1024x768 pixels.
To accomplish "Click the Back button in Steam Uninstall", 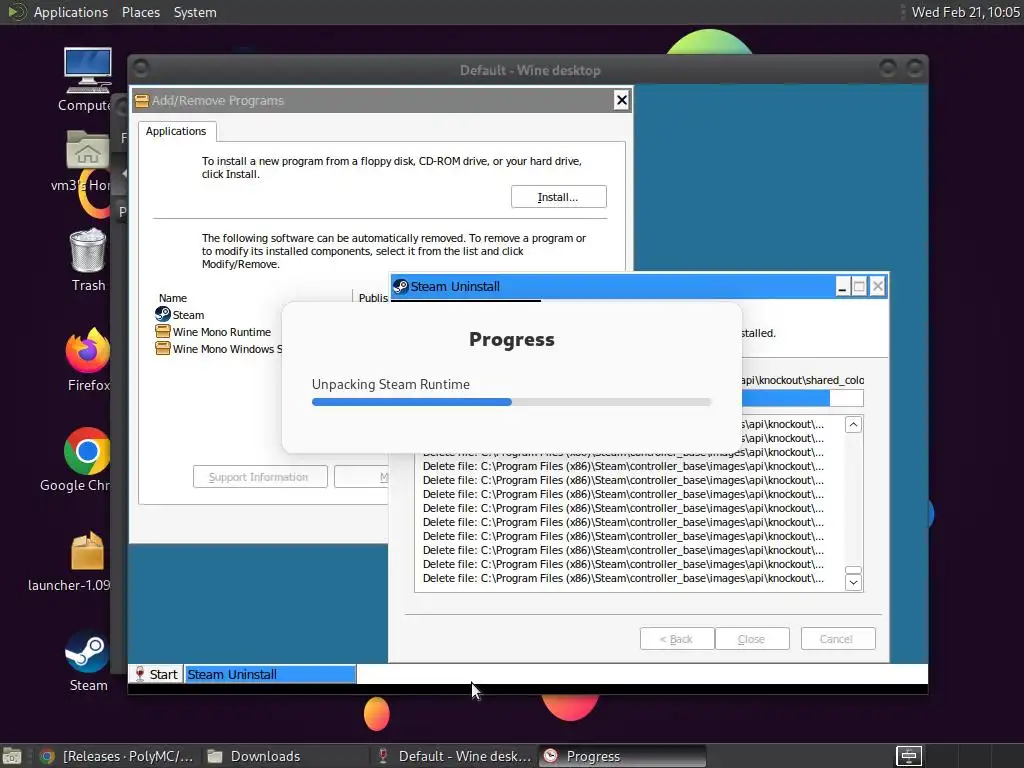I will pos(677,639).
